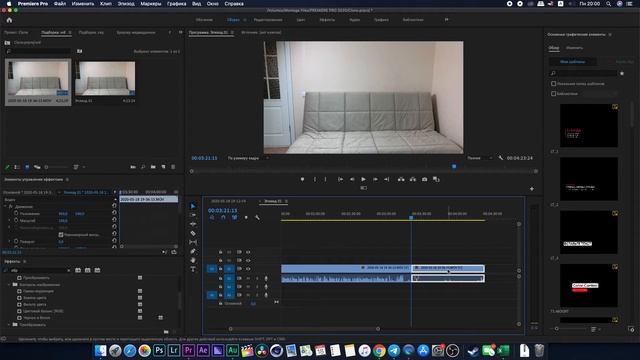The height and width of the screenshot is (360, 640).
Task: Open playback resolution dropdown Полное
Action: [480, 158]
